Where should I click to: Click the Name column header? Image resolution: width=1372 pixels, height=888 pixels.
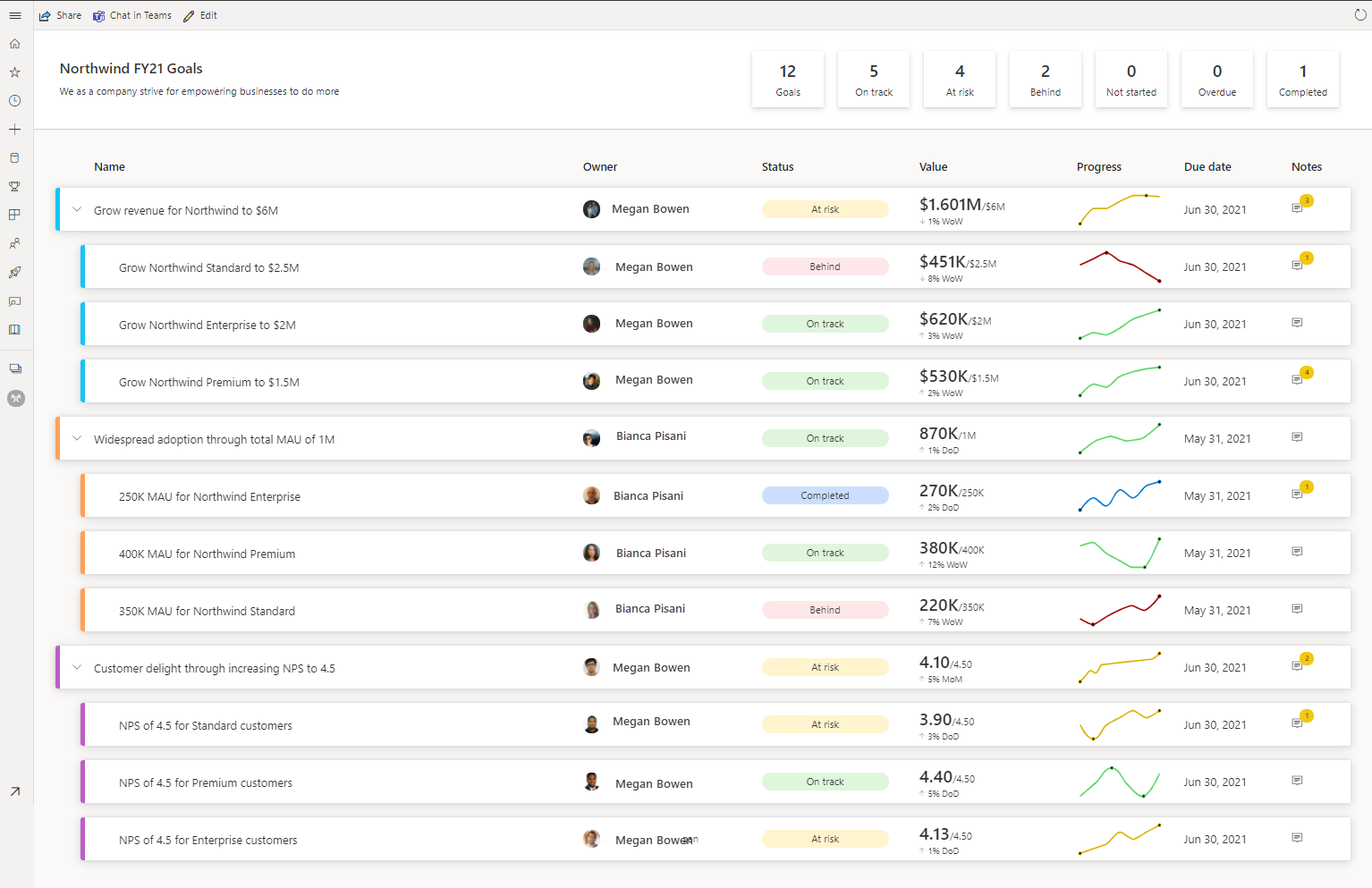(109, 167)
